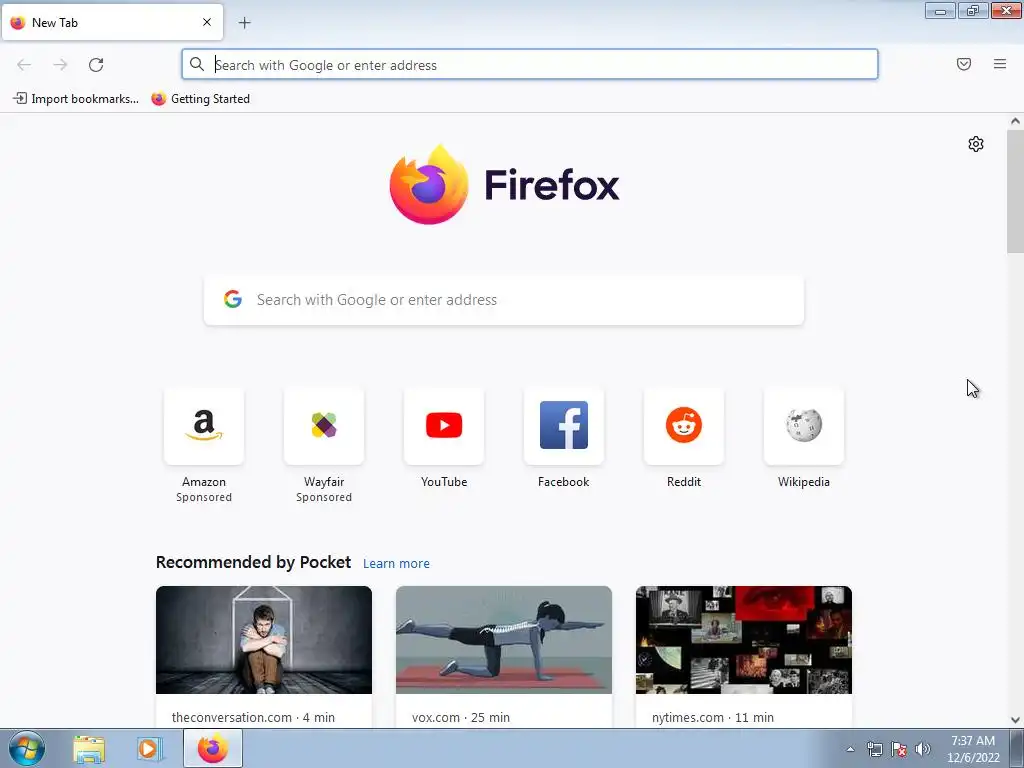1024x768 pixels.
Task: Close the New Tab tab
Action: [207, 22]
